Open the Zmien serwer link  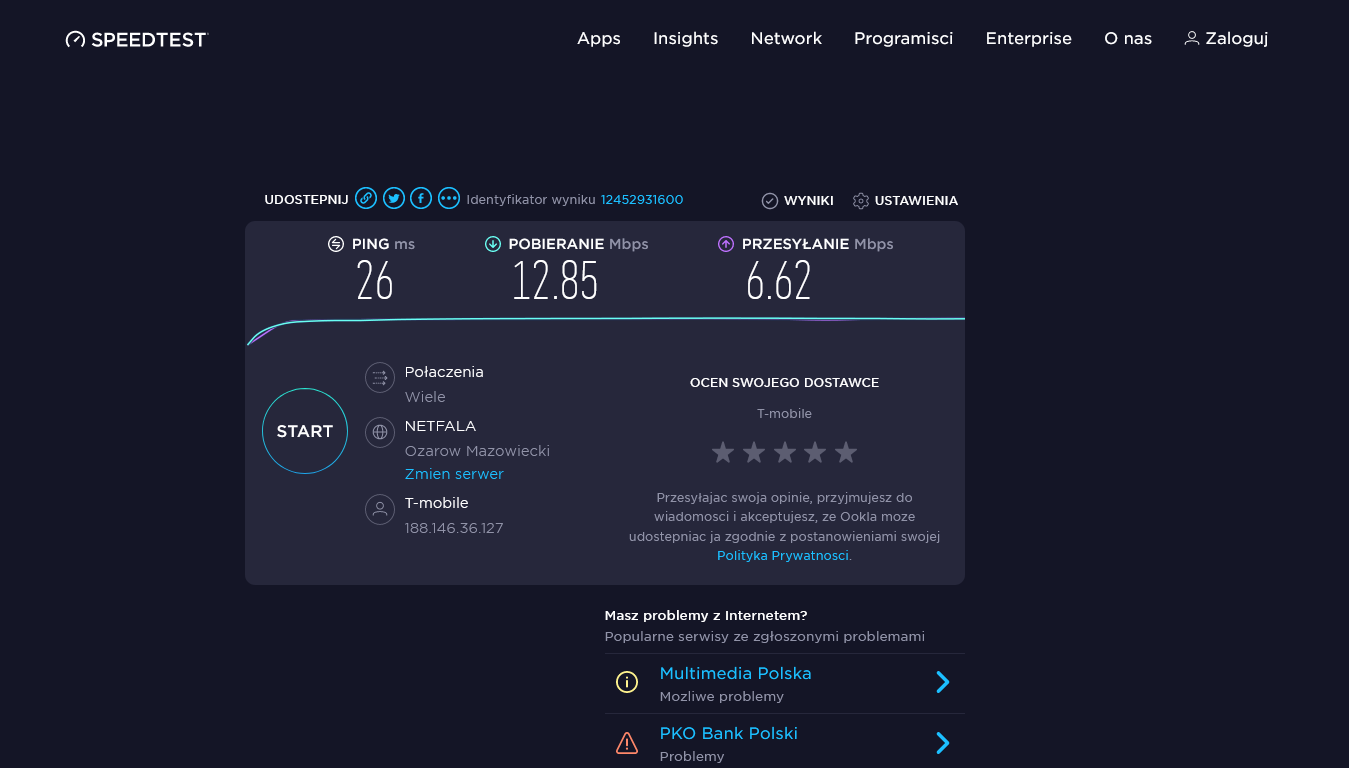tap(454, 473)
